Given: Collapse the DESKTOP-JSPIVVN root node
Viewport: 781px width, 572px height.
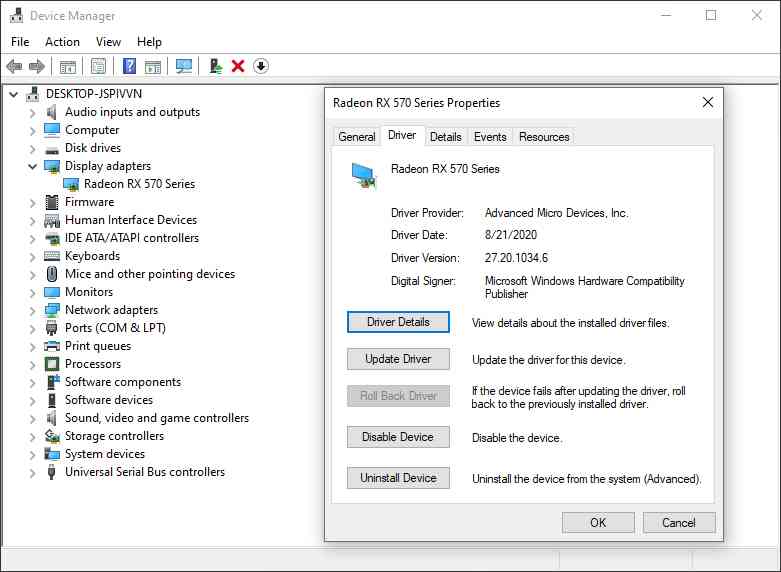Looking at the screenshot, I should [x=13, y=94].
